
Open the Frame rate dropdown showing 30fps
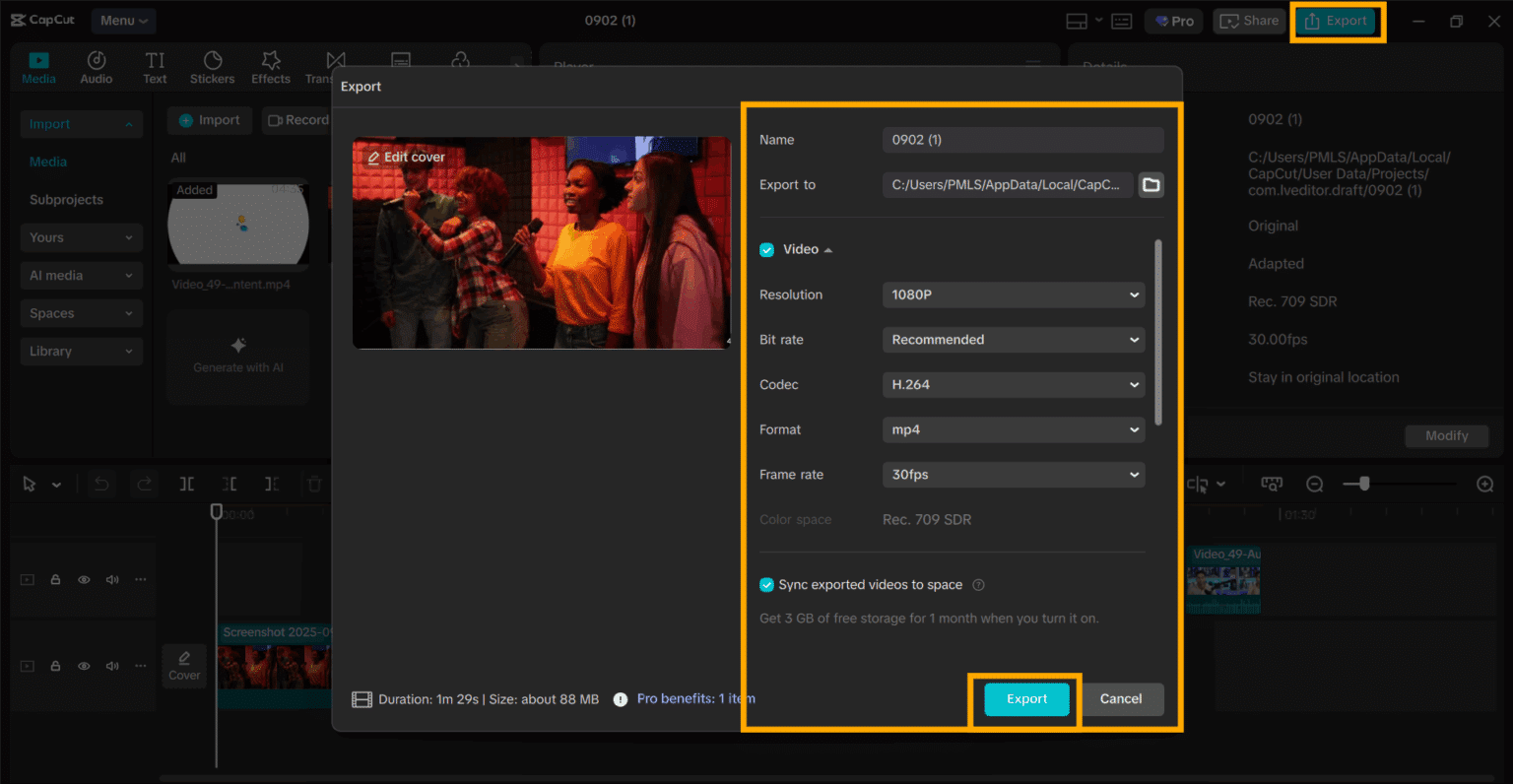click(1014, 474)
